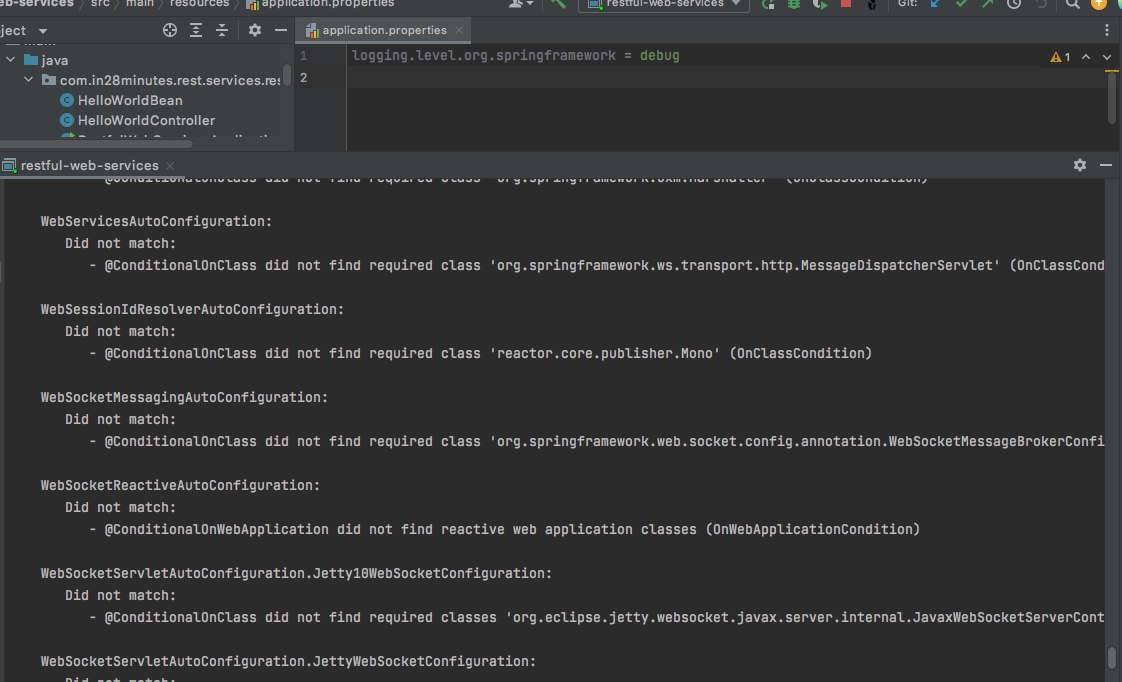
Task: Stop the running application with the red square
Action: tap(846, 4)
